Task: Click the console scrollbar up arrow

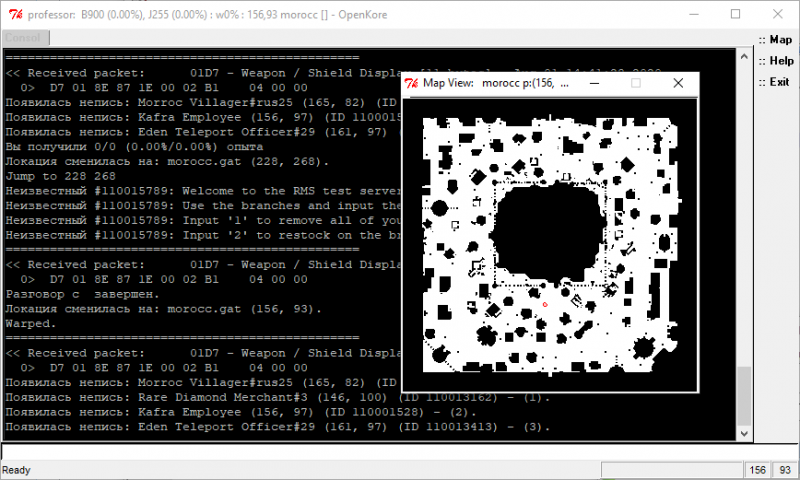Action: coord(744,56)
